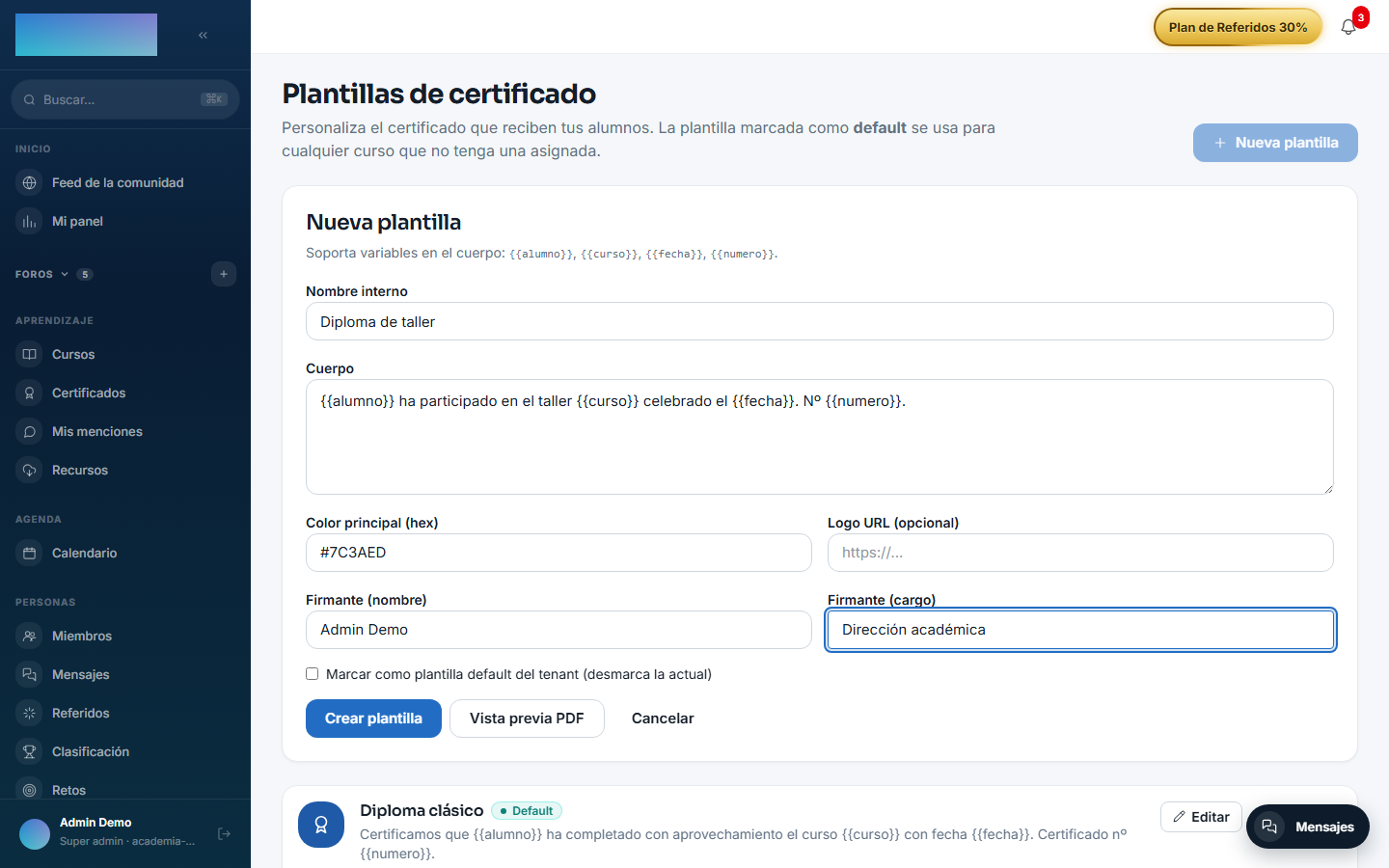Image resolution: width=1389 pixels, height=868 pixels.
Task: Click the Mis menciones chat icon
Action: pos(30,431)
